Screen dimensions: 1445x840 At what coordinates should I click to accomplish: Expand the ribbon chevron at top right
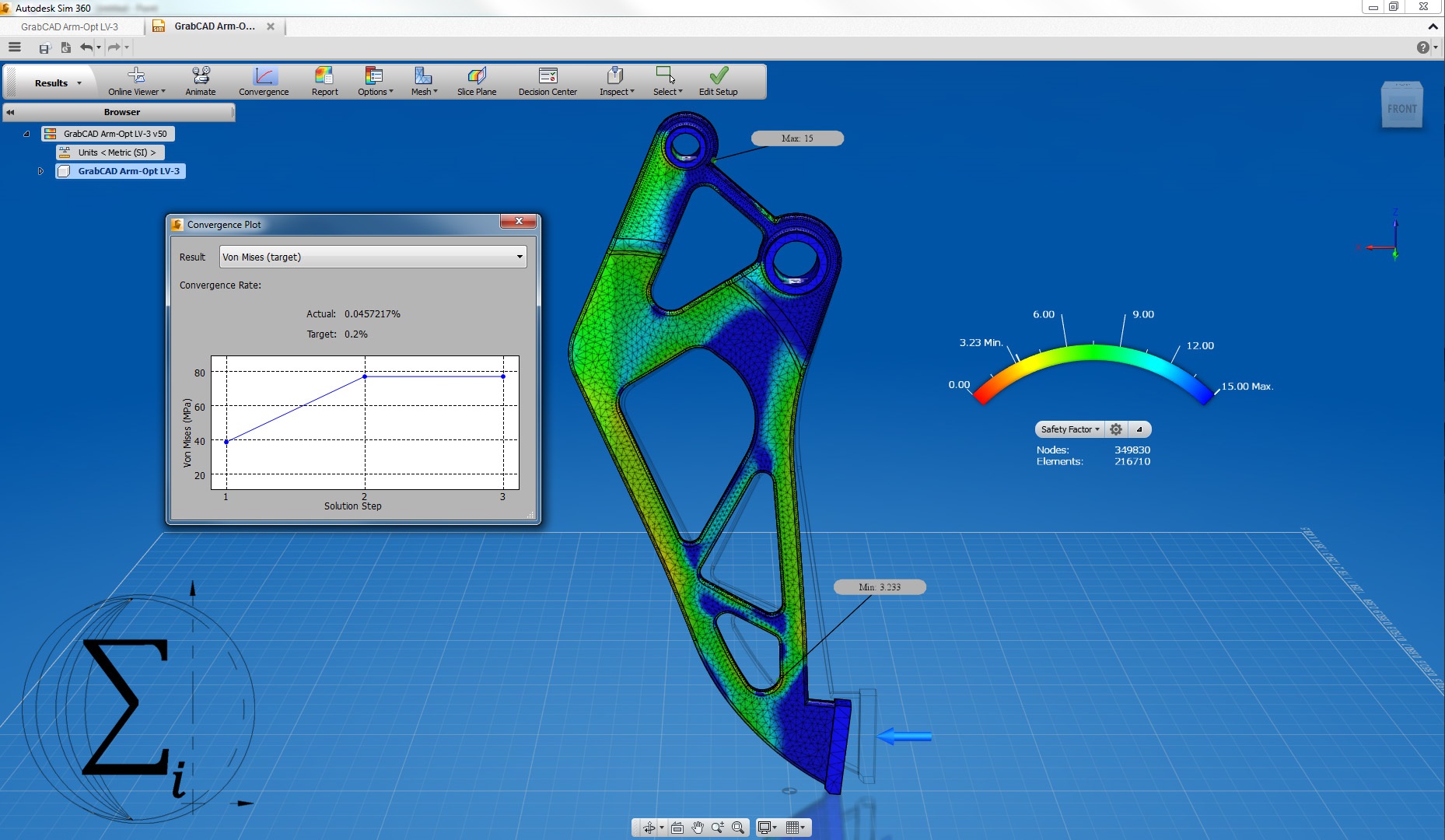[x=1433, y=26]
